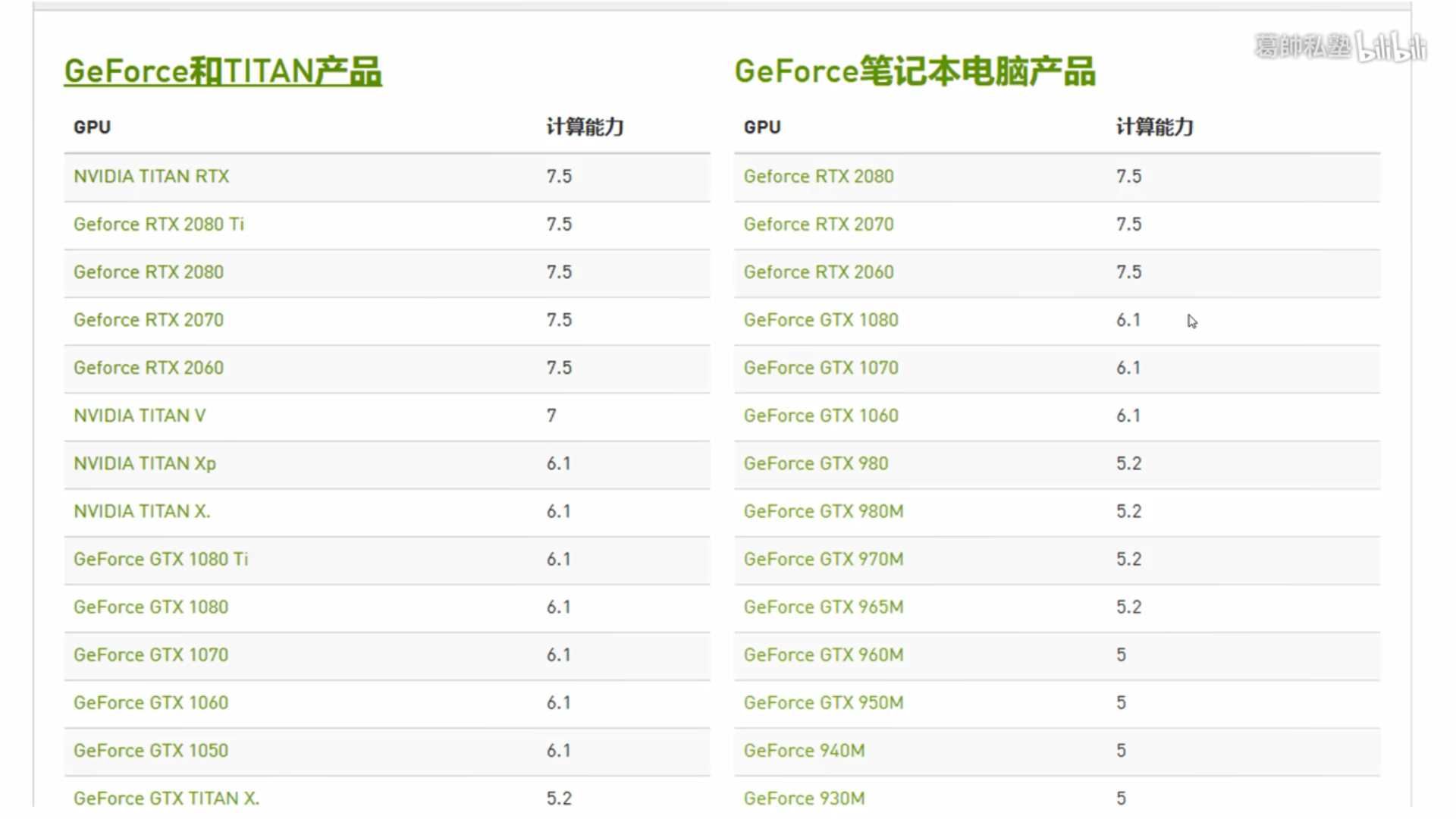1456x819 pixels.
Task: Open the GeForce和TITAN产品 heading link
Action: click(222, 71)
